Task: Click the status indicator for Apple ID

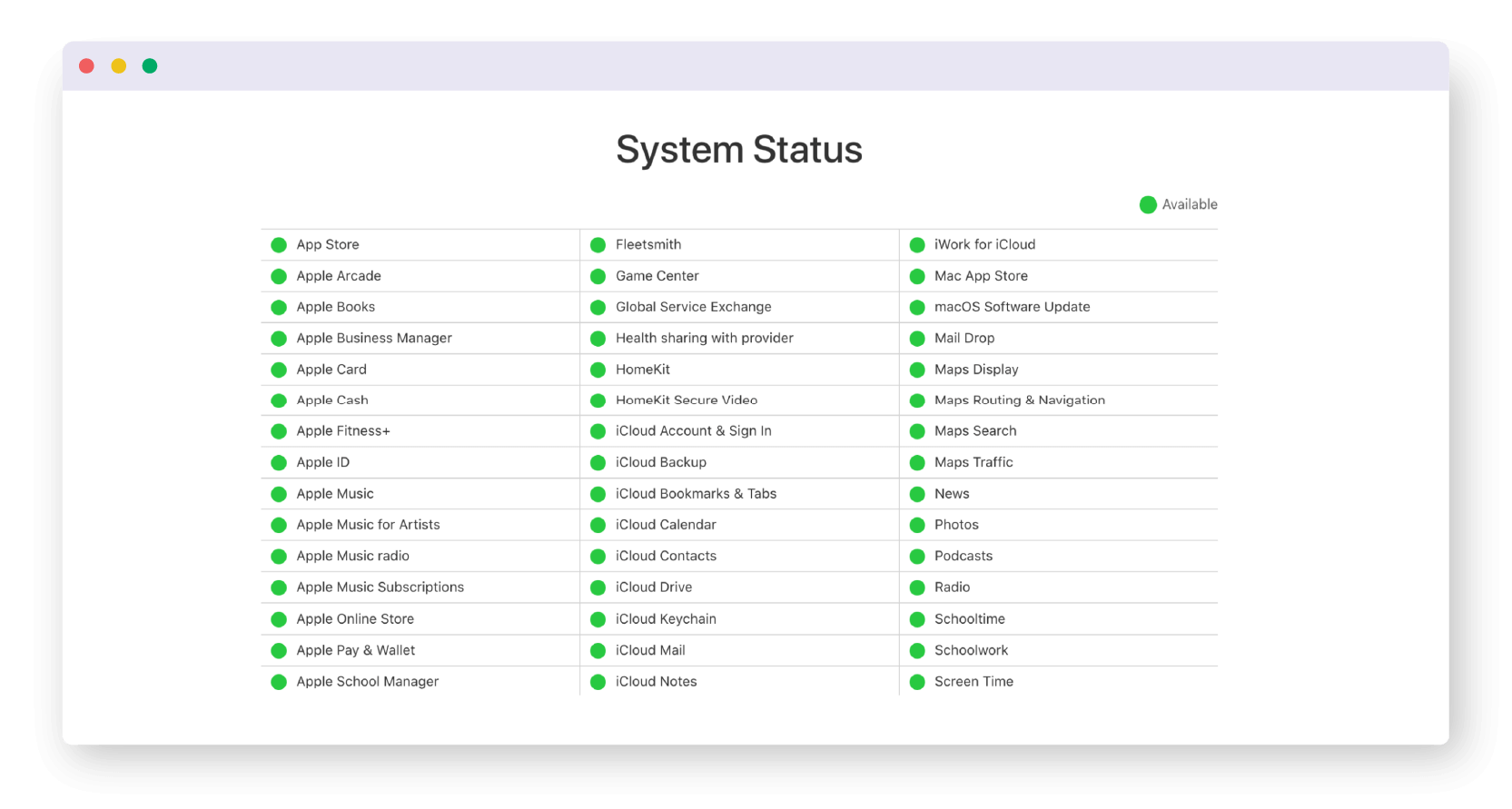Action: pyautogui.click(x=279, y=463)
